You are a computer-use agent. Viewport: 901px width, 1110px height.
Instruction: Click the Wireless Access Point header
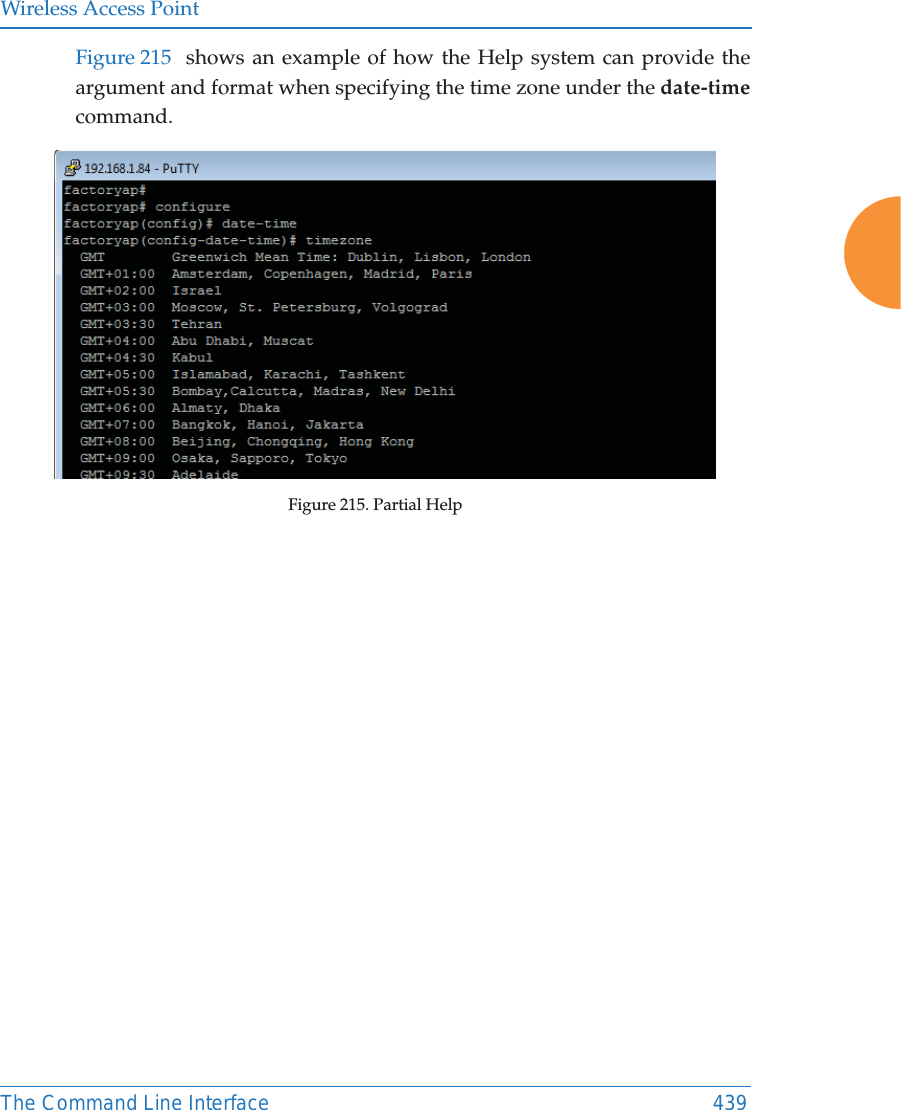click(100, 10)
